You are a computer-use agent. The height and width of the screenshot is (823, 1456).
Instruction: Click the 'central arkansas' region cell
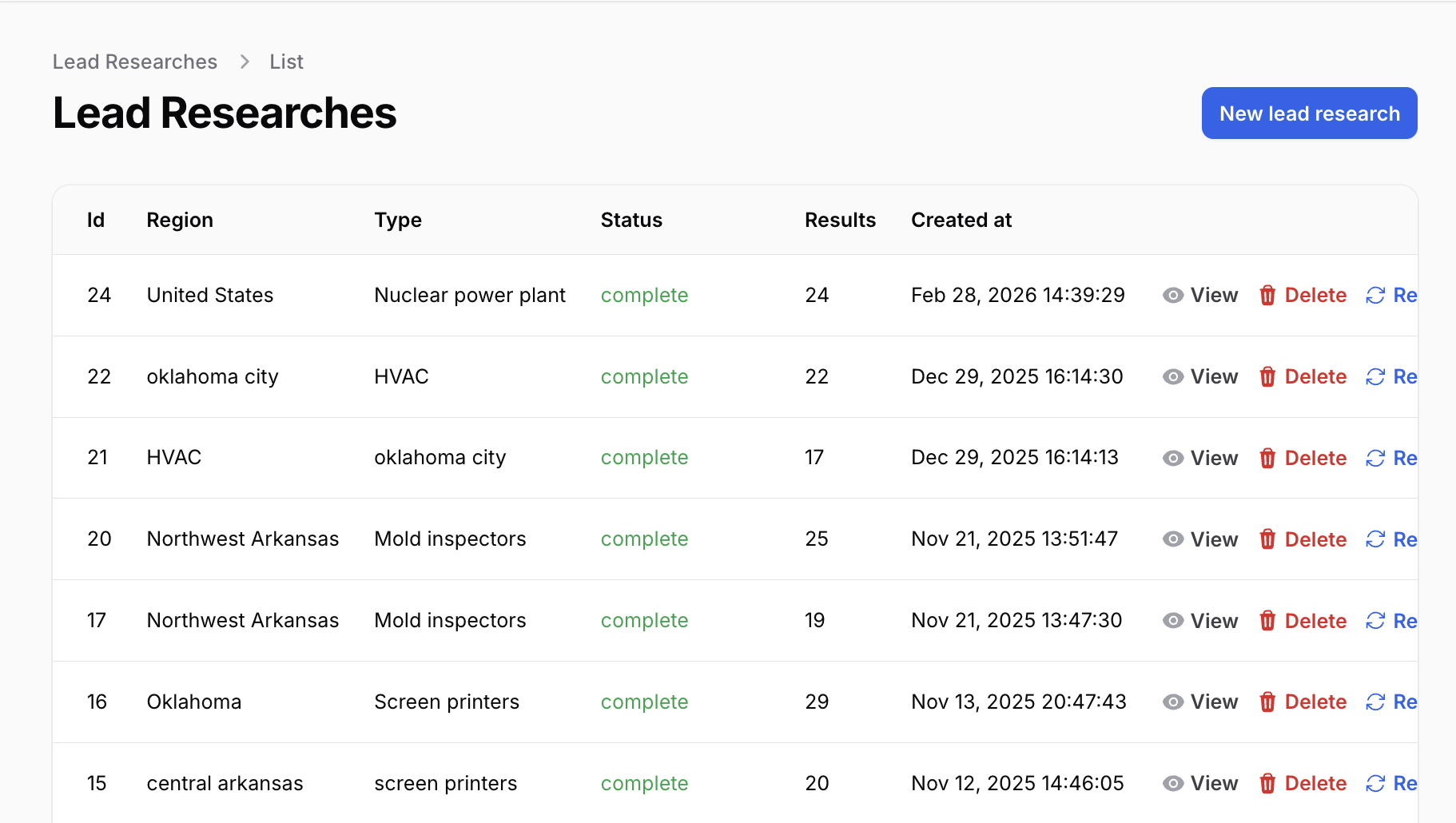point(225,784)
